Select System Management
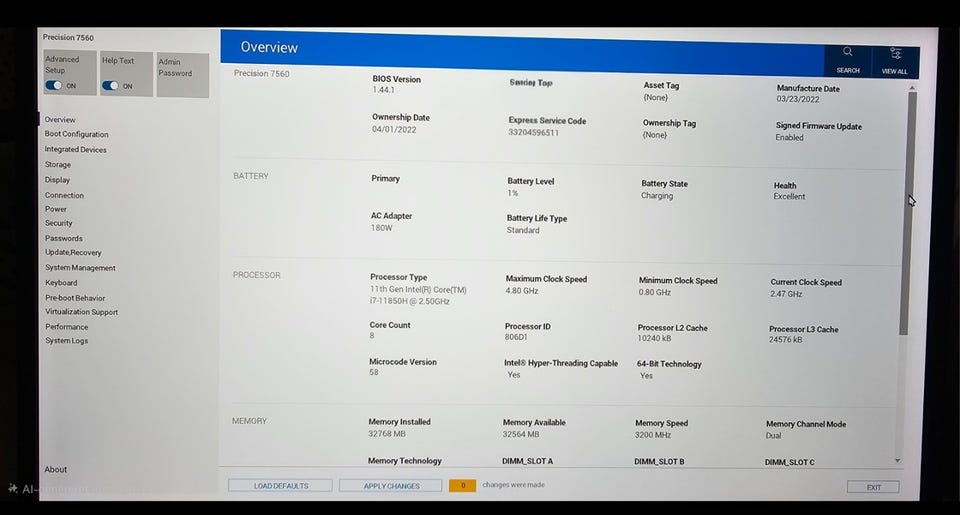The image size is (960, 515). (x=80, y=268)
